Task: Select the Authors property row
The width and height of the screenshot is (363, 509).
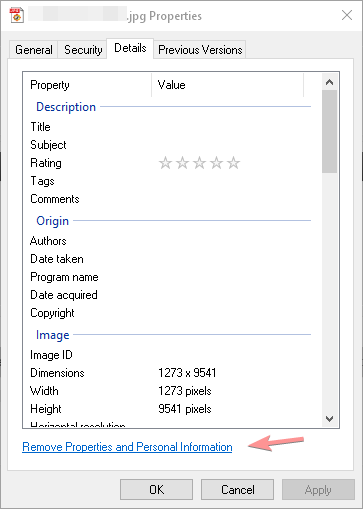Action: [170, 241]
